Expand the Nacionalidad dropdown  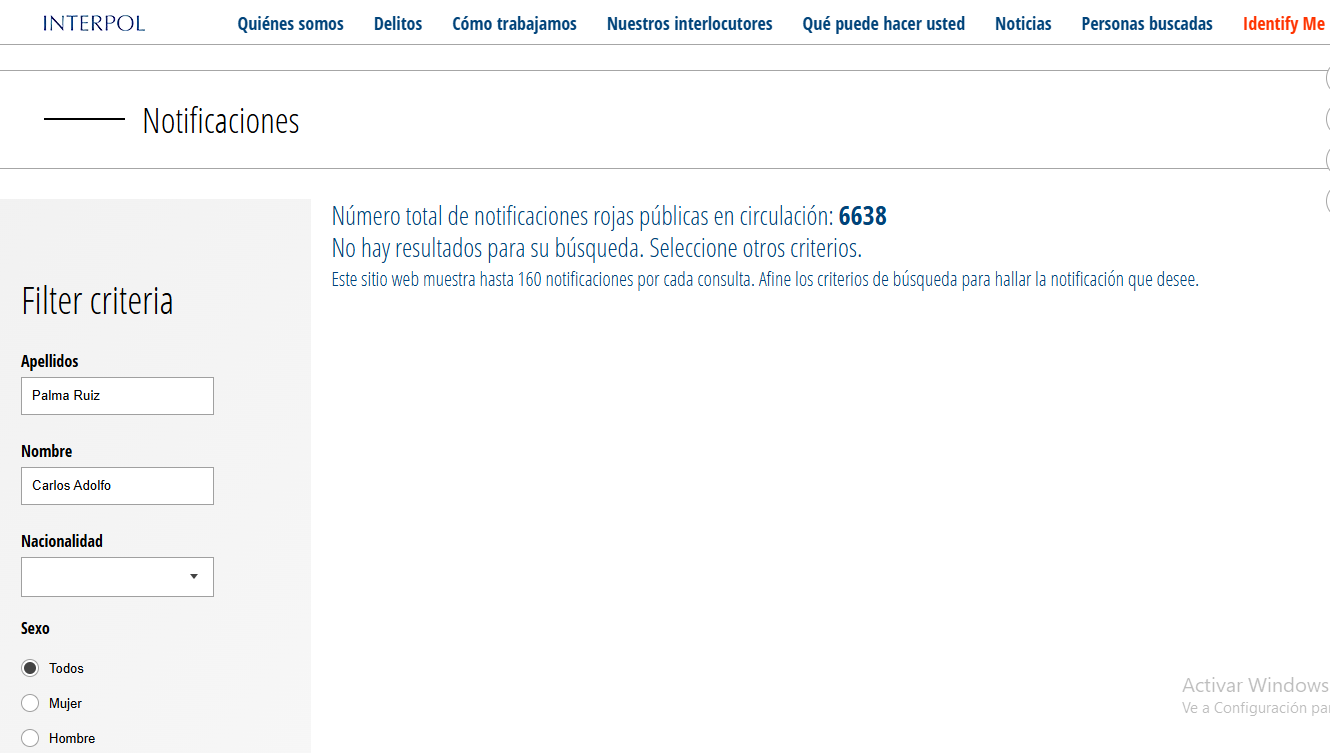(x=117, y=577)
